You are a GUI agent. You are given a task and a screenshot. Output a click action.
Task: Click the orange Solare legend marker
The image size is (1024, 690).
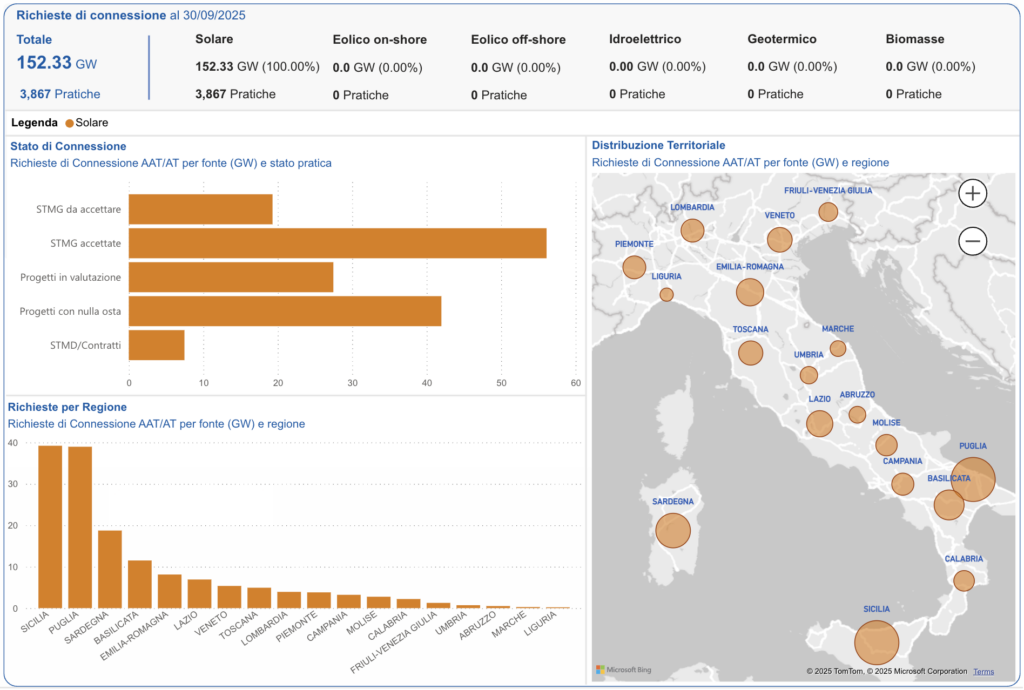click(70, 123)
